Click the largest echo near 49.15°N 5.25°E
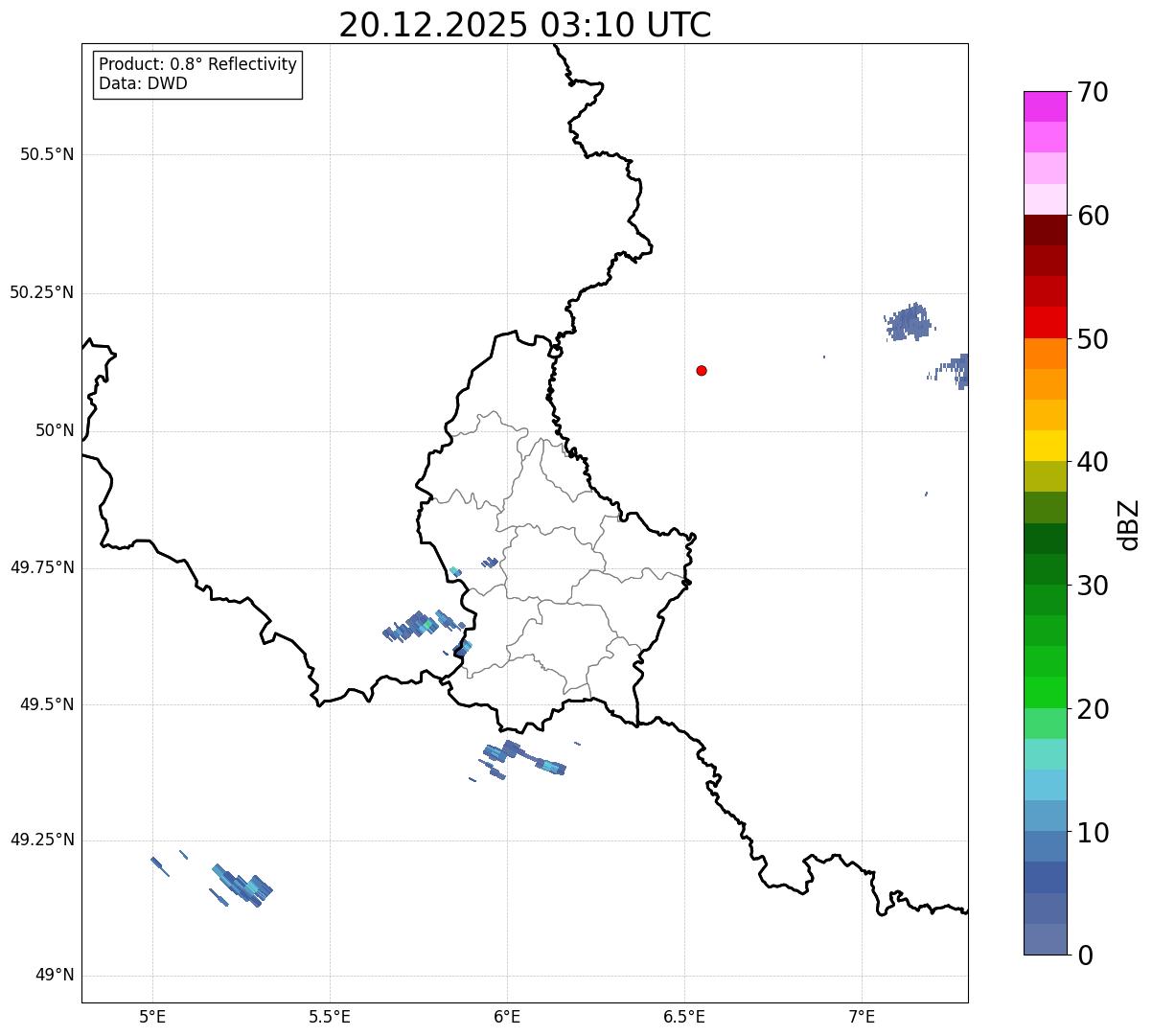Viewport: 1152px width, 1036px height. [x=242, y=885]
